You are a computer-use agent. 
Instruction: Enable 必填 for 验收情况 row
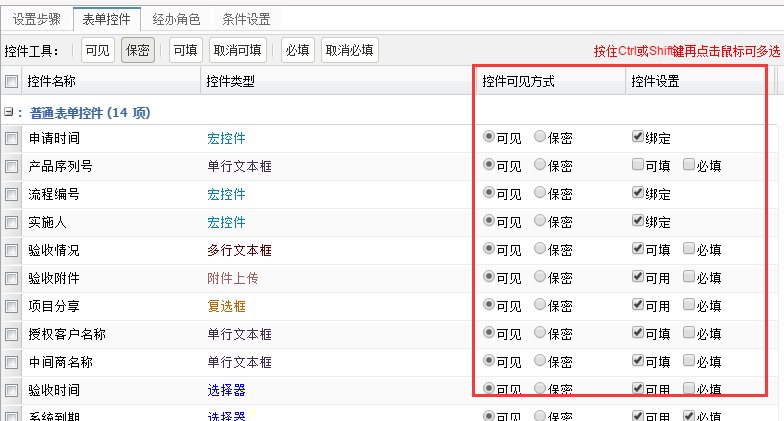pyautogui.click(x=689, y=249)
